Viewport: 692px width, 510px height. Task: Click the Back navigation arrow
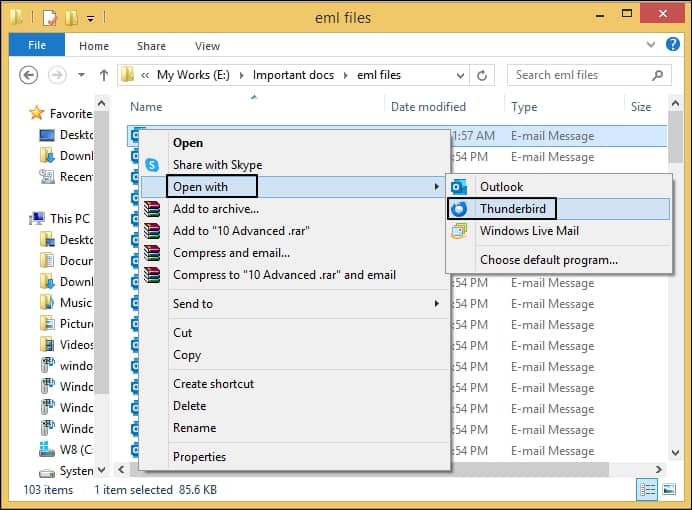click(x=29, y=75)
